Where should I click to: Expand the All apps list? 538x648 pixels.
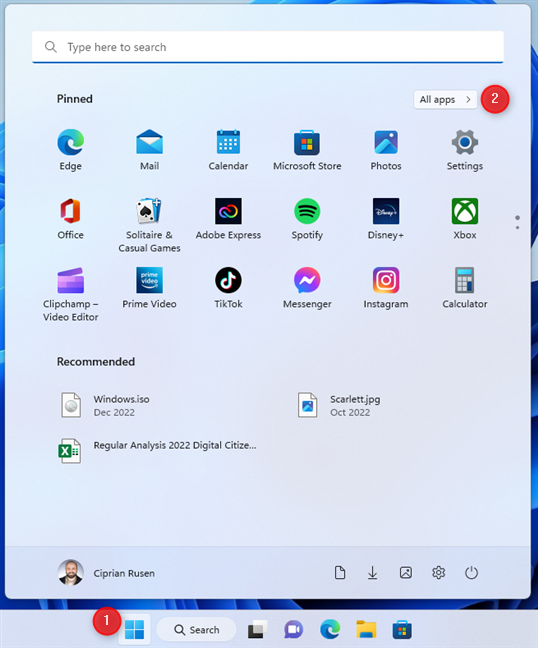click(x=445, y=100)
